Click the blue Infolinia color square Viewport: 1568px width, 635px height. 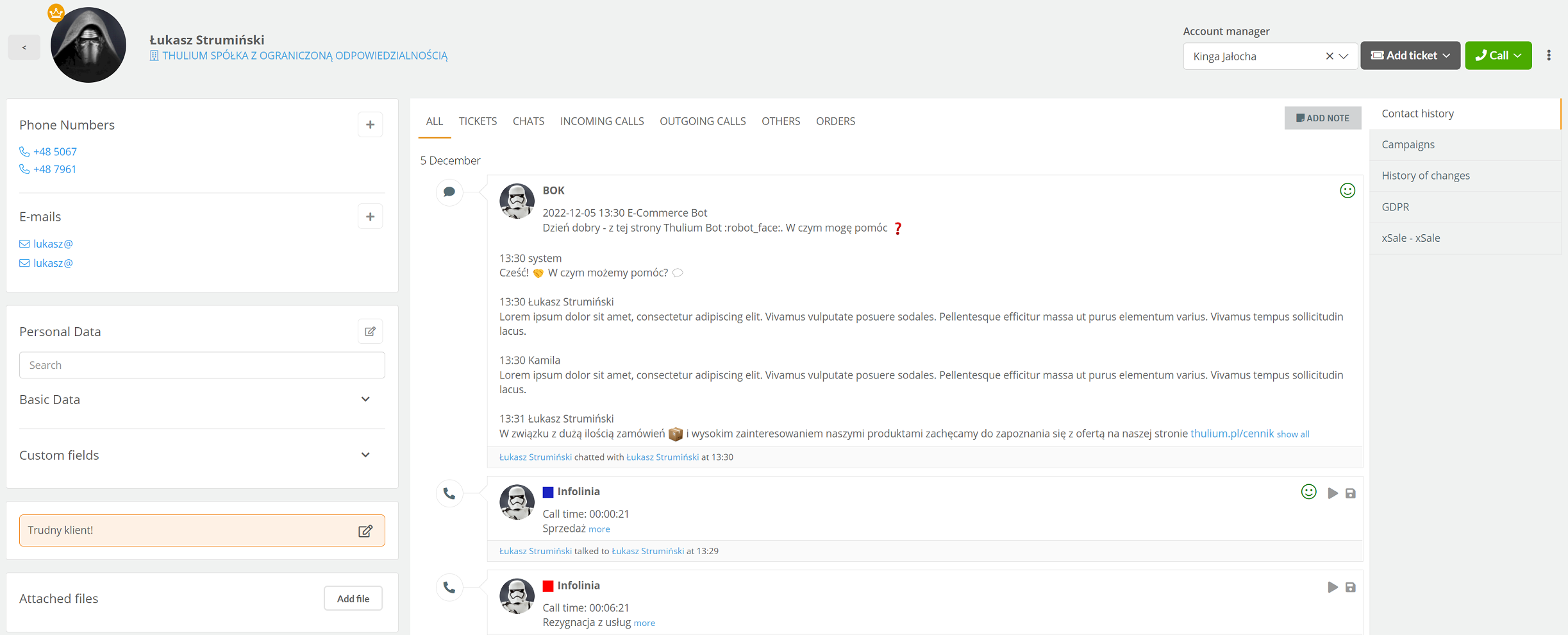[x=548, y=492]
